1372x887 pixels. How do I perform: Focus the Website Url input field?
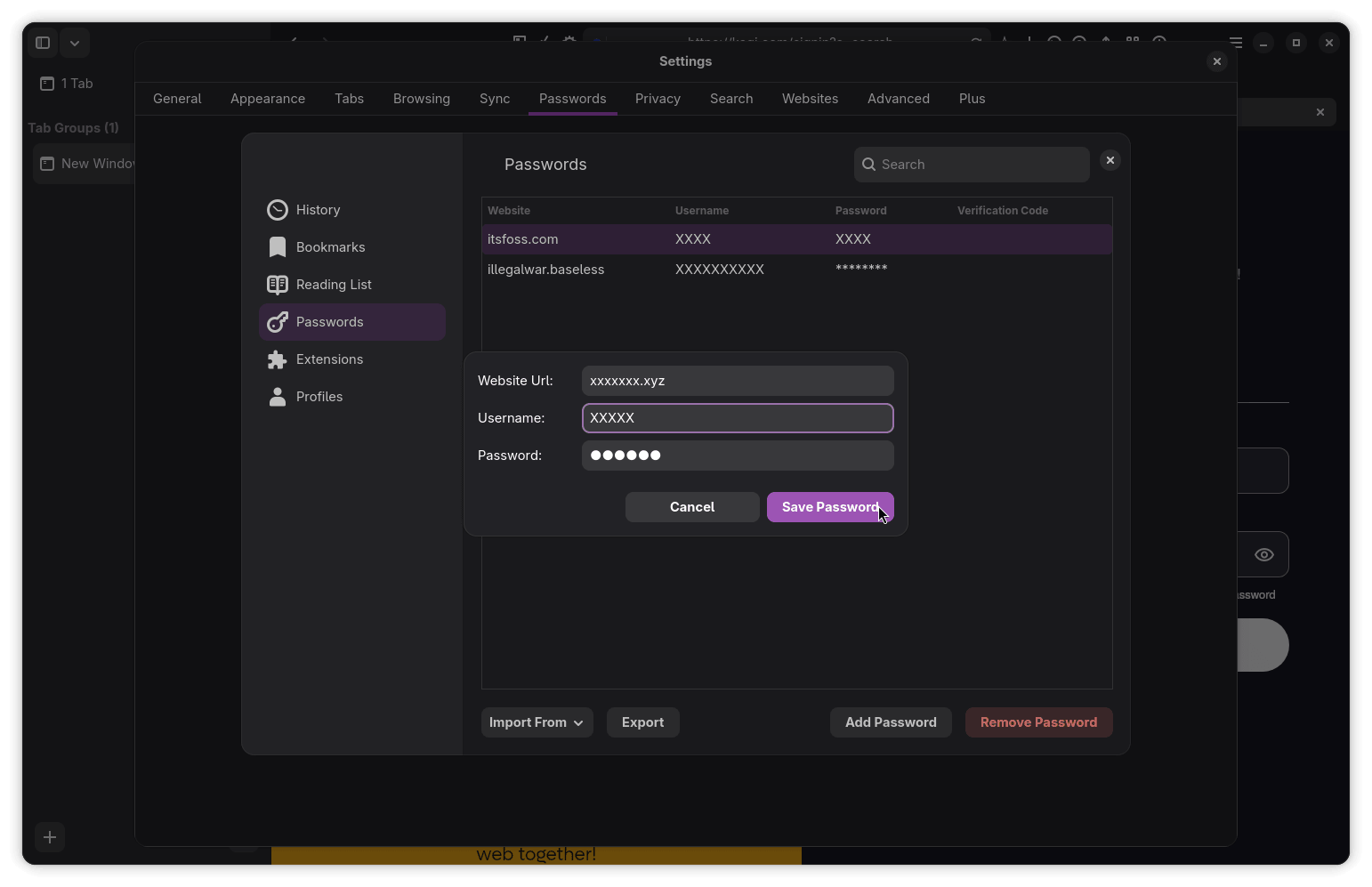point(738,381)
